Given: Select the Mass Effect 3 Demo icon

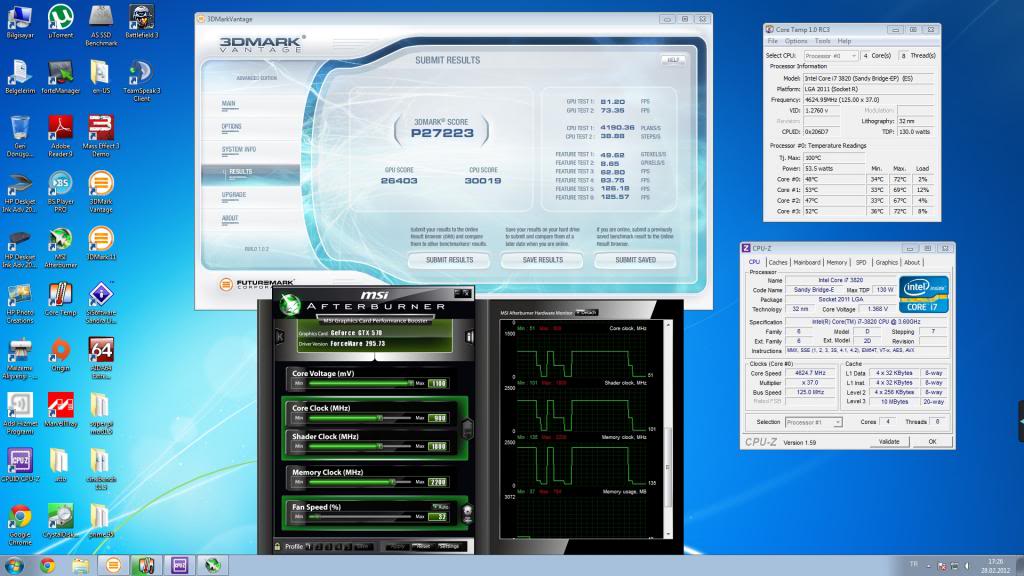Looking at the screenshot, I should [101, 136].
